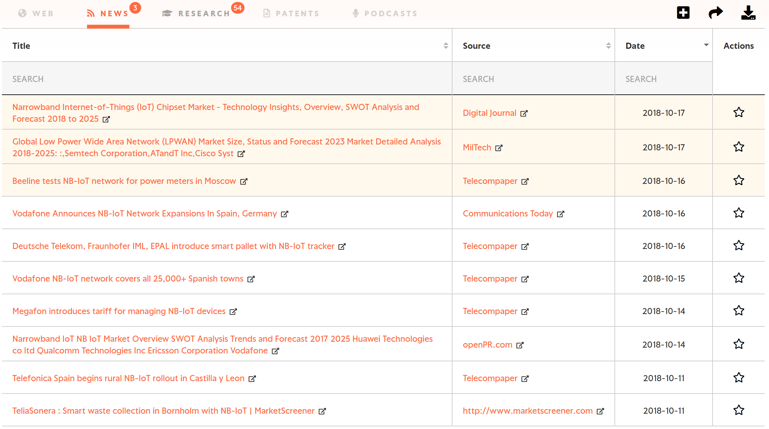Star the 2018-10-17 Digital Journal article

[x=738, y=113]
